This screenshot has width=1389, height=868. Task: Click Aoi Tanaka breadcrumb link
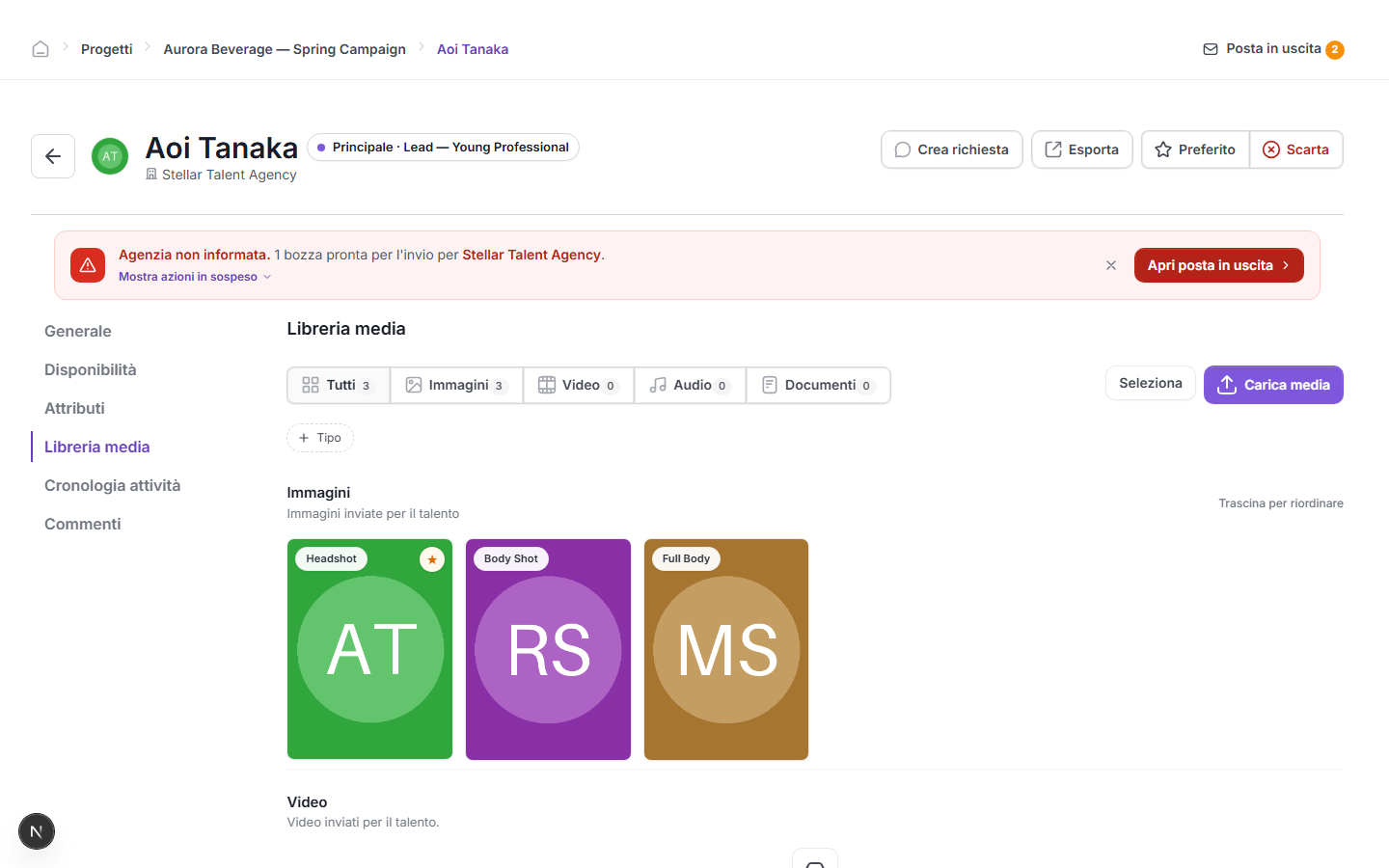[x=473, y=49]
